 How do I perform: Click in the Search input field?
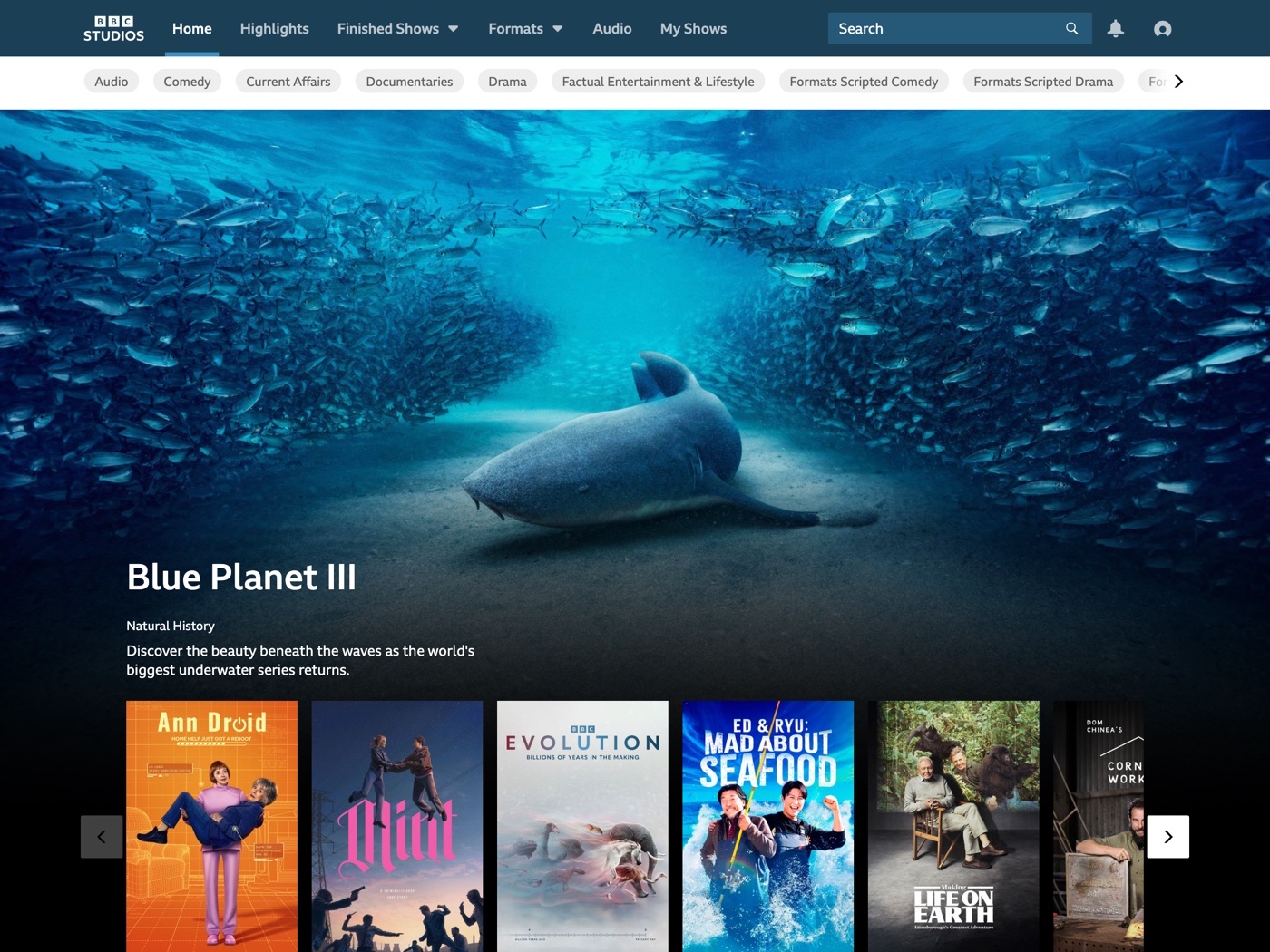click(943, 29)
